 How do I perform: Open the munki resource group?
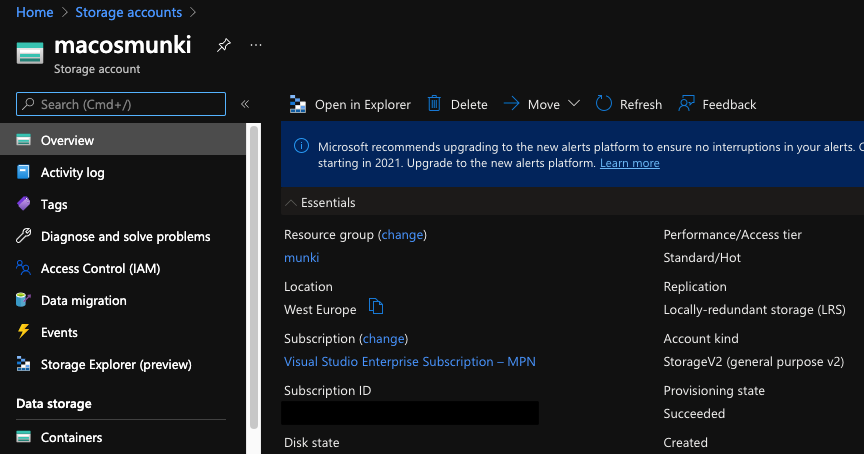pos(301,257)
